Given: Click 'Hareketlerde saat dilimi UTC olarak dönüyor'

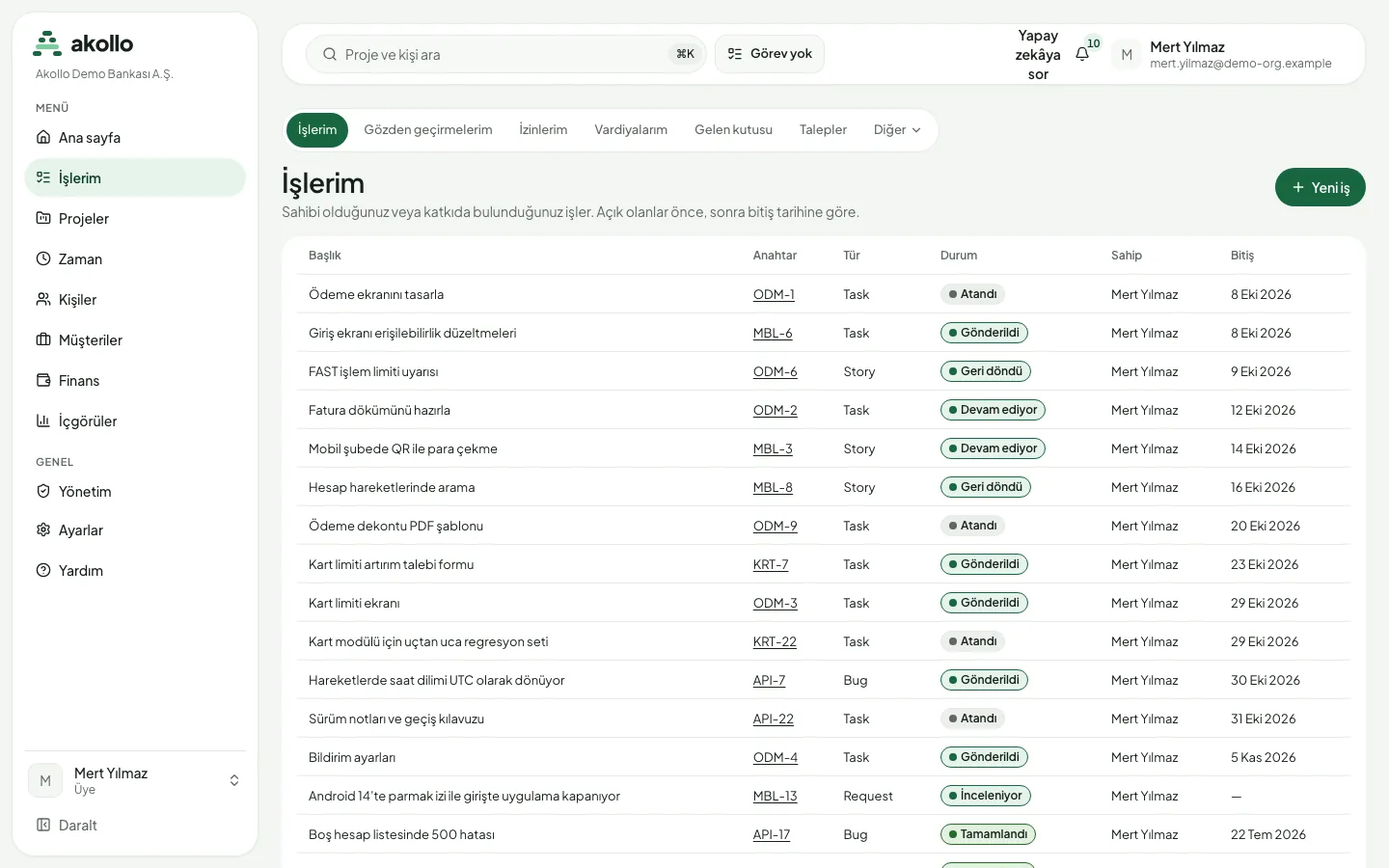Looking at the screenshot, I should [437, 680].
